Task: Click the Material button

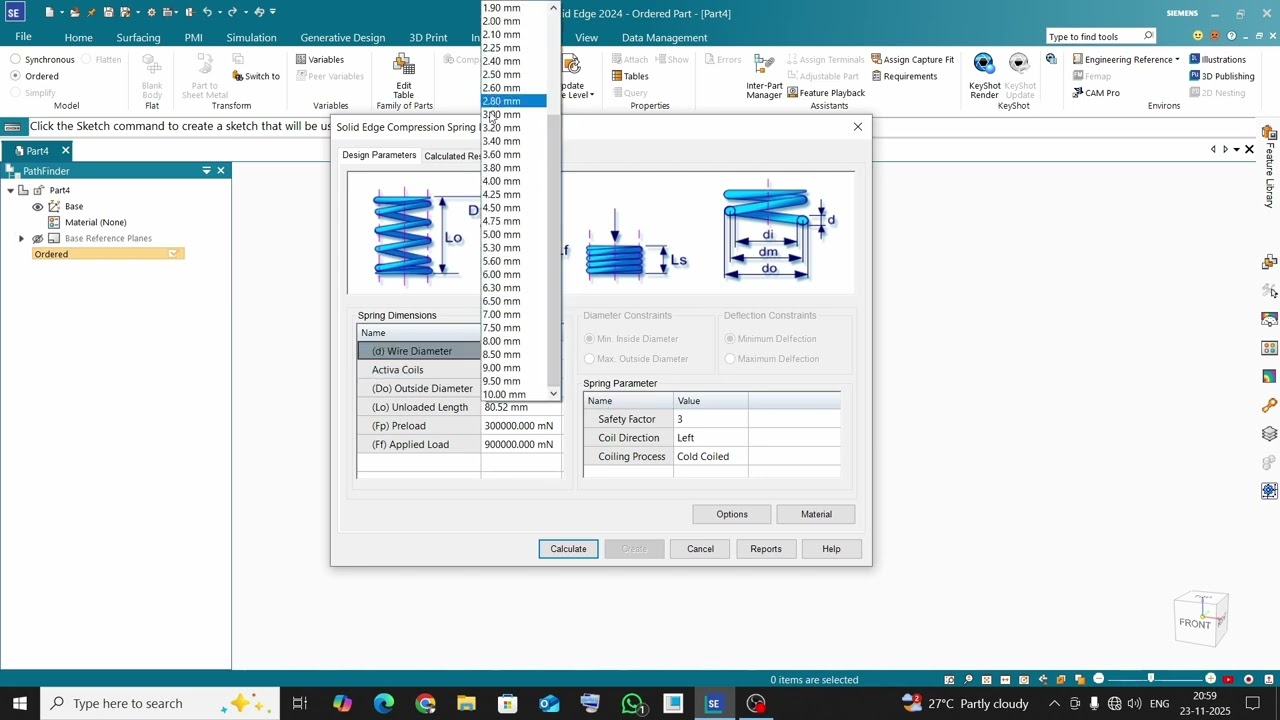Action: (x=816, y=514)
